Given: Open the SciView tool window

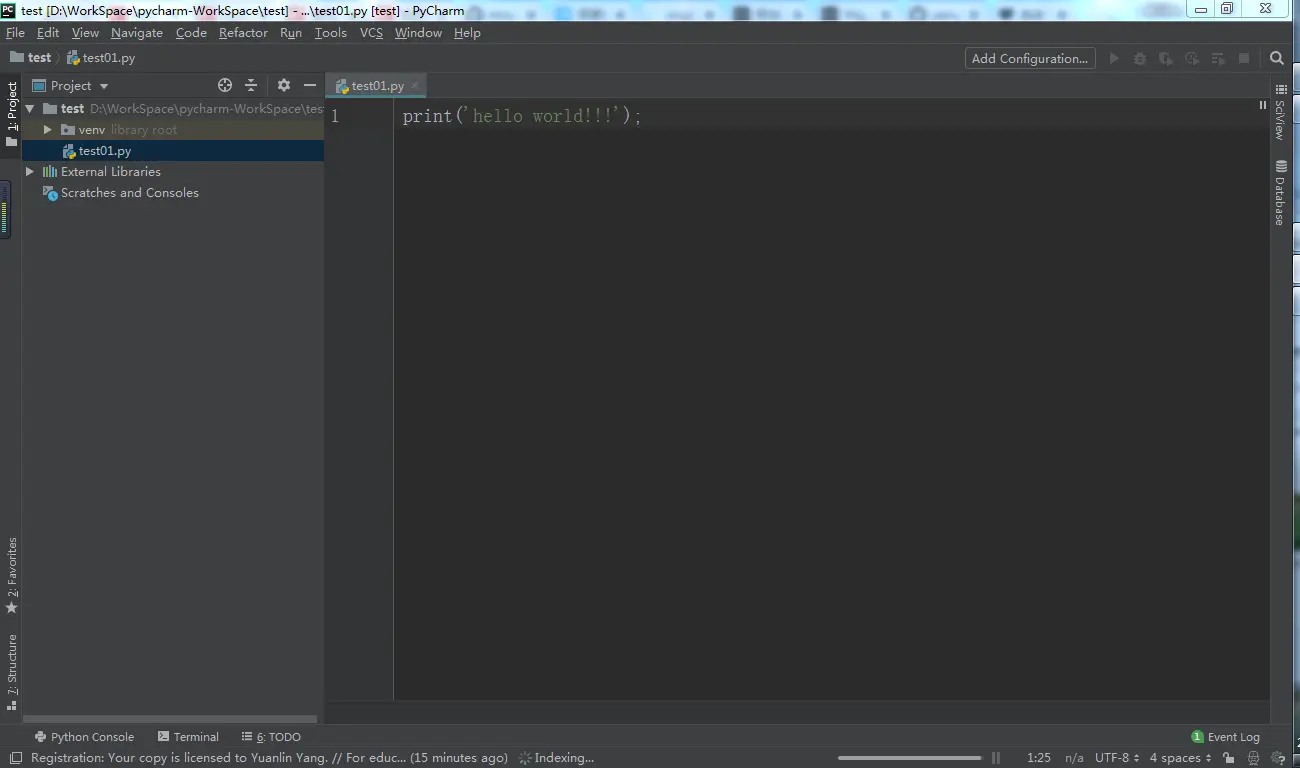Looking at the screenshot, I should coord(1281,112).
